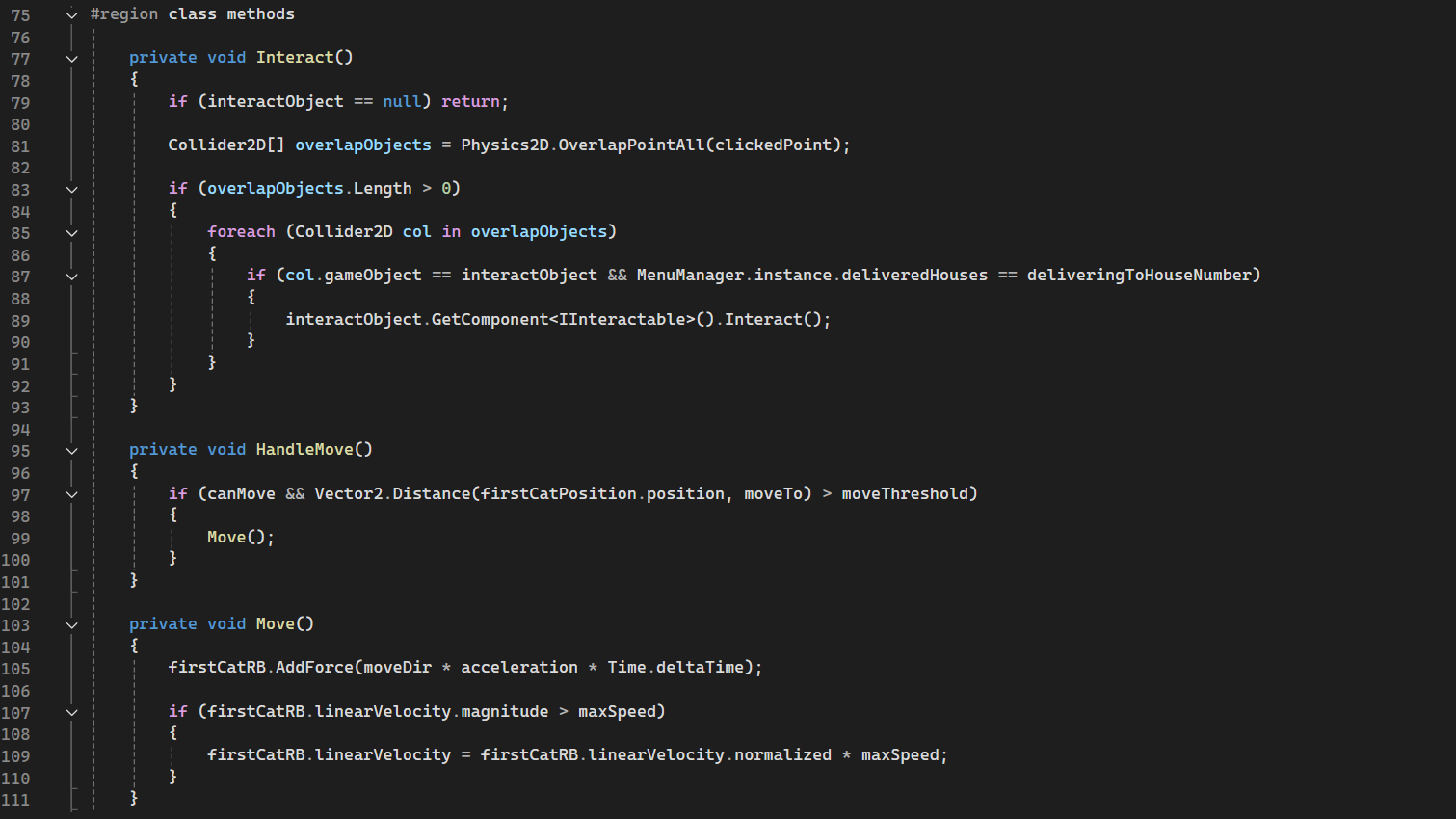Image resolution: width=1456 pixels, height=819 pixels.
Task: Collapse the canMove if block fold
Action: click(x=71, y=494)
